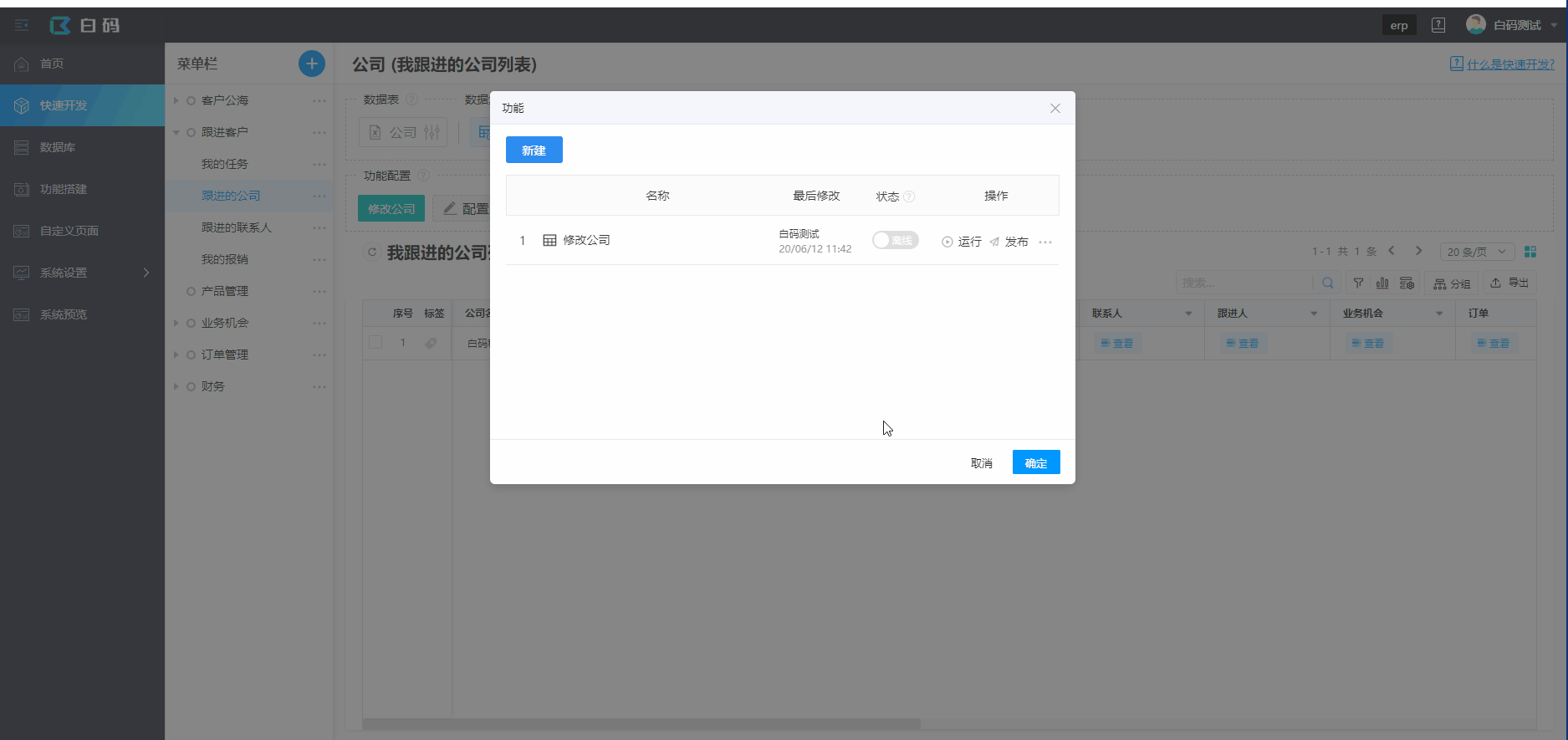
Task: Open 公司 table settings sliders icon
Action: pos(432,132)
